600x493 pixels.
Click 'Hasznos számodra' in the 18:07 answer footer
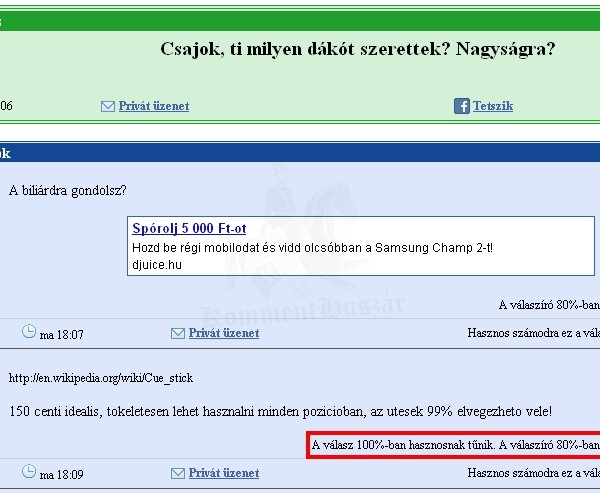click(x=533, y=333)
